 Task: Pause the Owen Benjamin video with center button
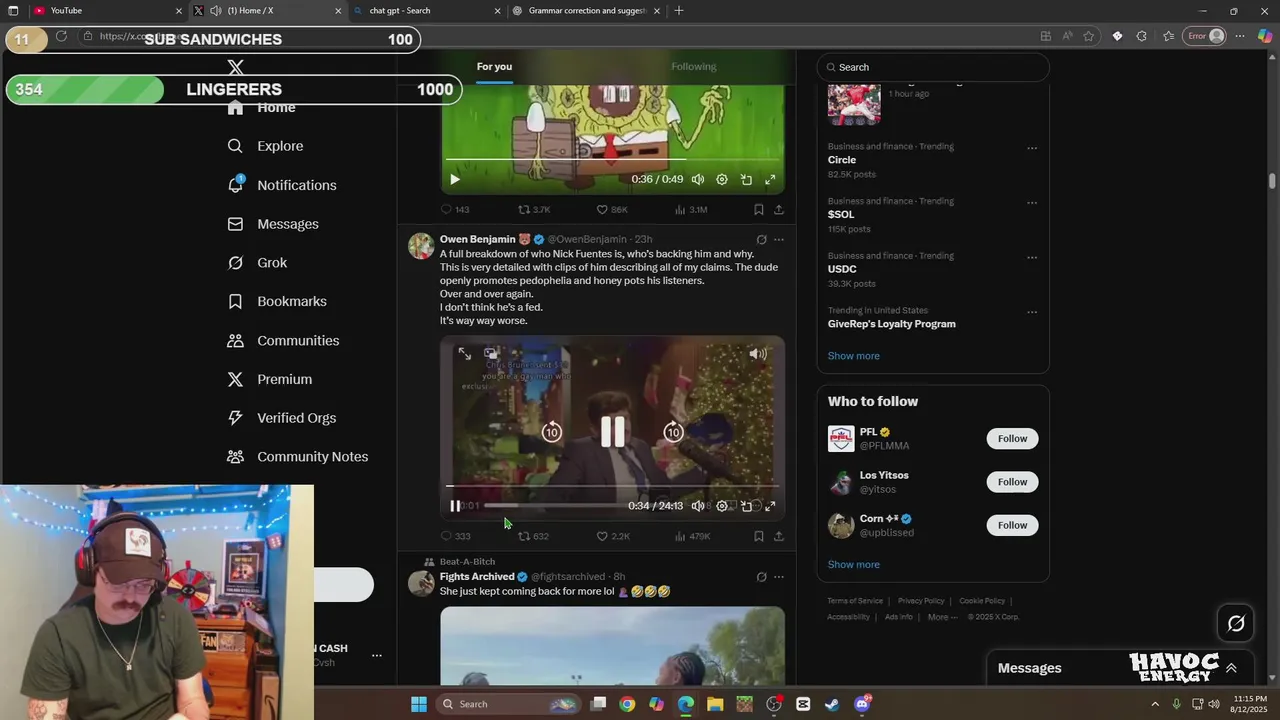pos(613,432)
